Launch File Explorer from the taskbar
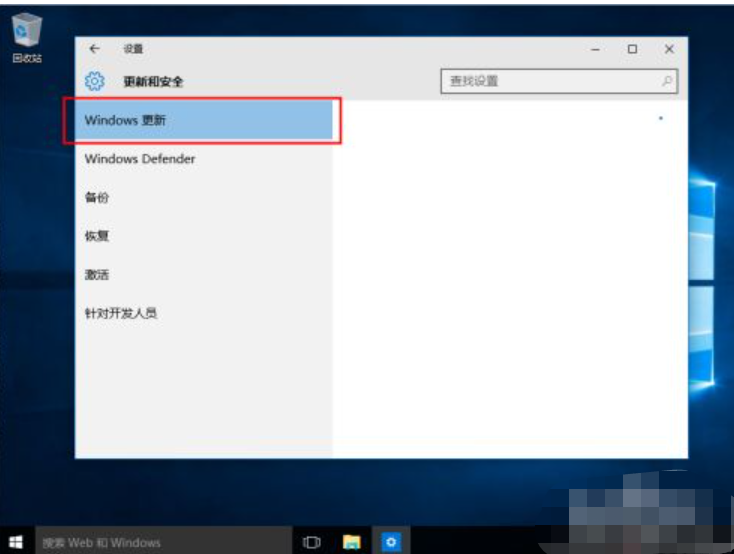 (x=351, y=542)
